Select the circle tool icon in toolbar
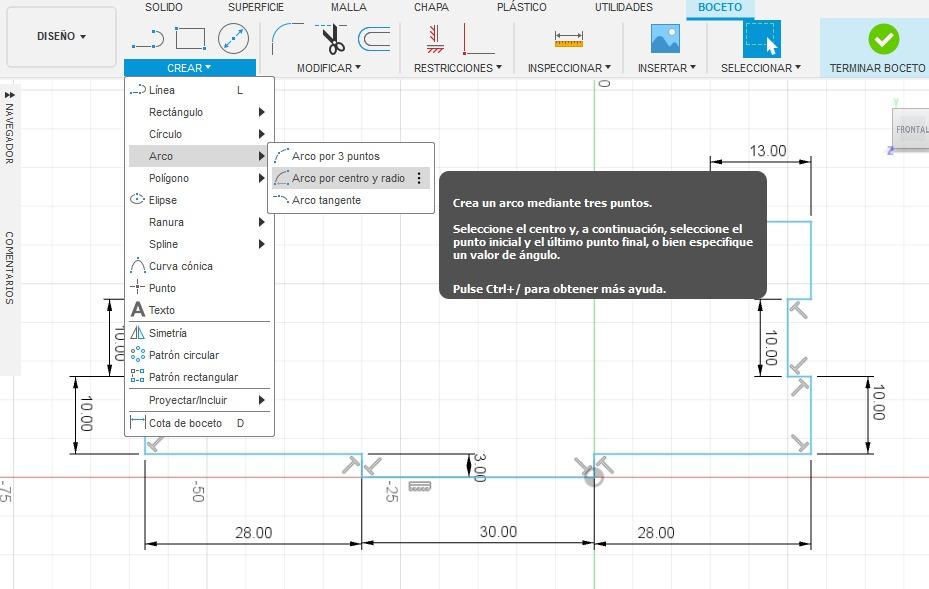The width and height of the screenshot is (929, 589). click(x=233, y=39)
